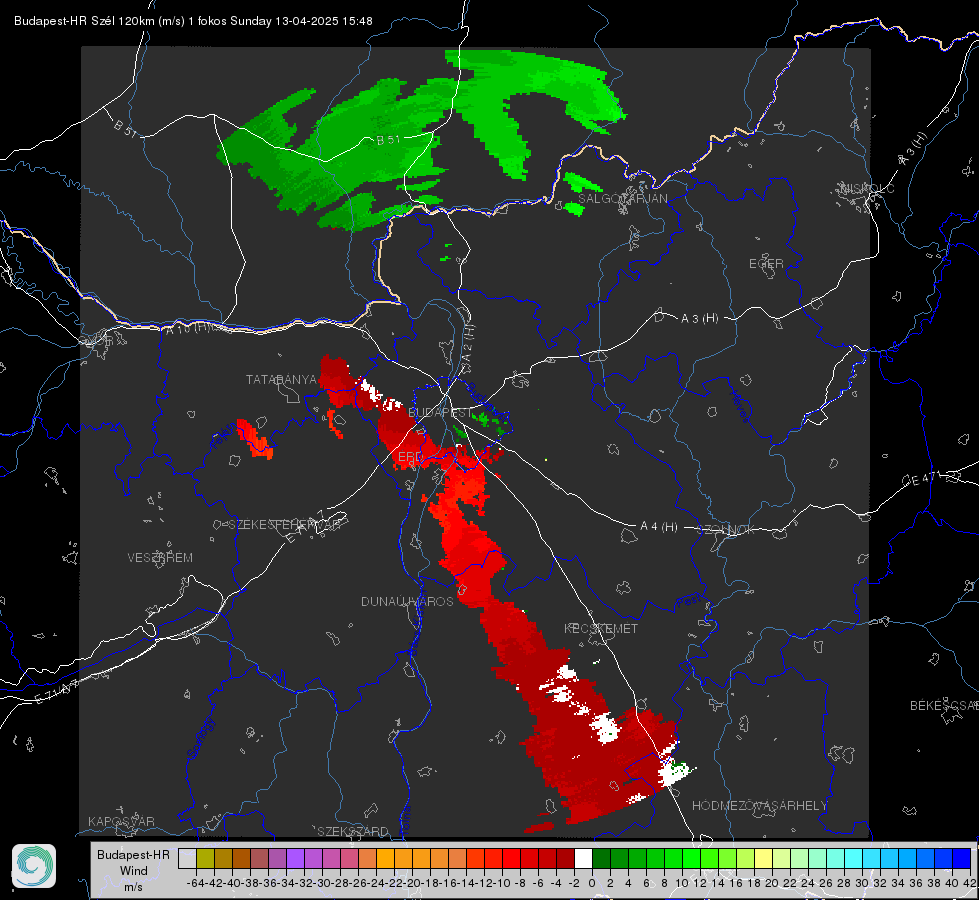
Task: Click the BEKESCSABA label at the map edge
Action: (944, 706)
